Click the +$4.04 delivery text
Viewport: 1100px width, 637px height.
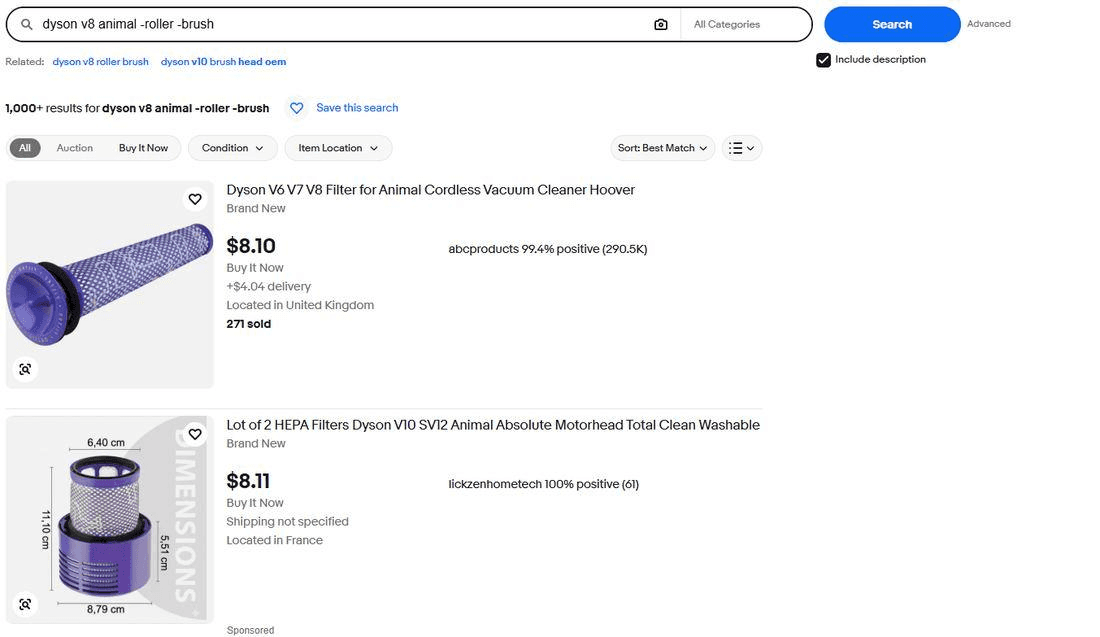(x=269, y=286)
